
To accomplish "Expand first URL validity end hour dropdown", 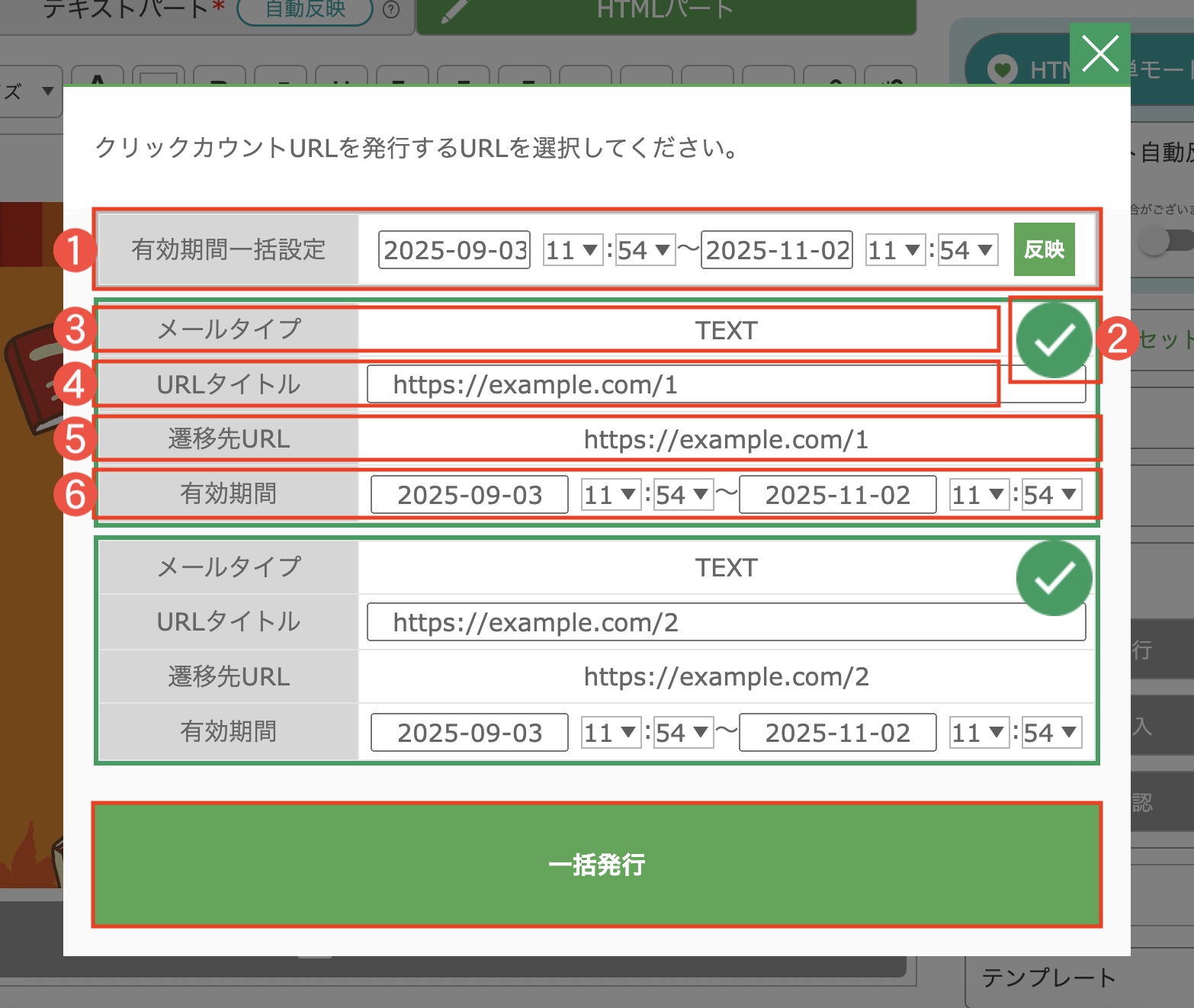I will pyautogui.click(x=979, y=495).
